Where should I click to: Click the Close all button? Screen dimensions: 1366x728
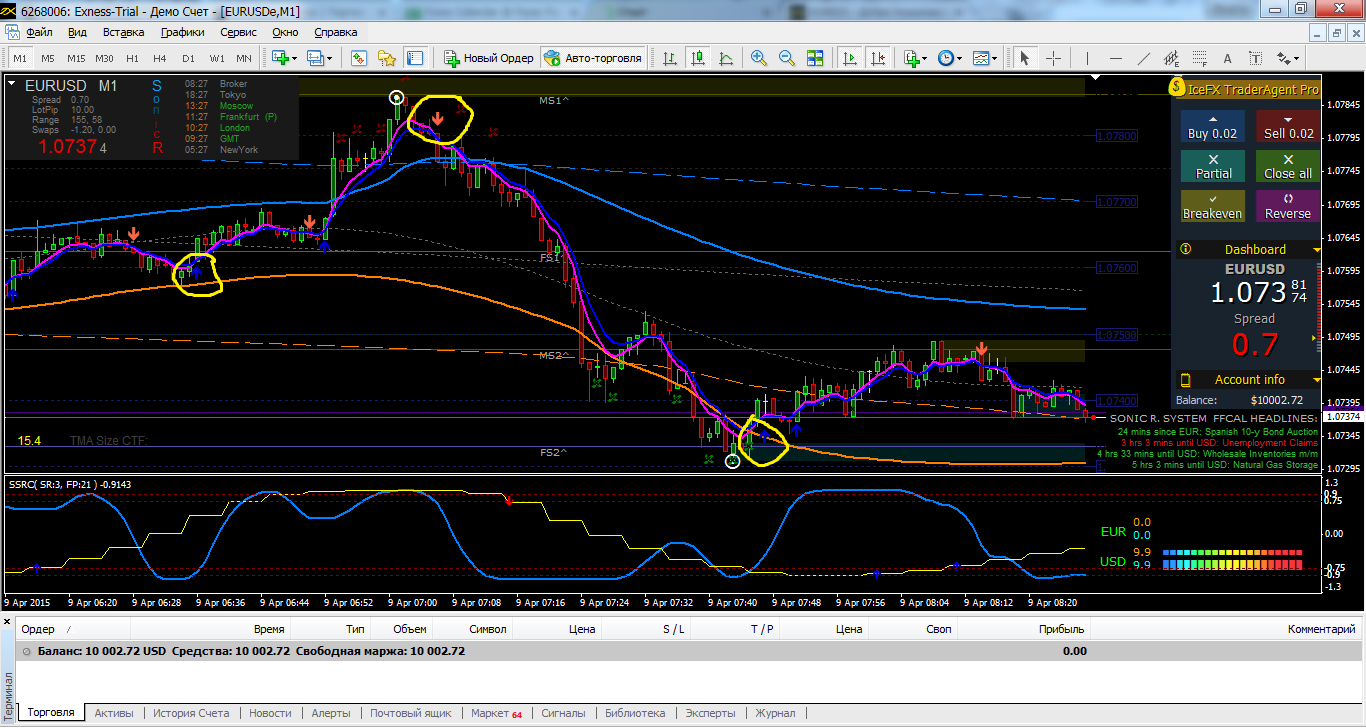point(1288,166)
